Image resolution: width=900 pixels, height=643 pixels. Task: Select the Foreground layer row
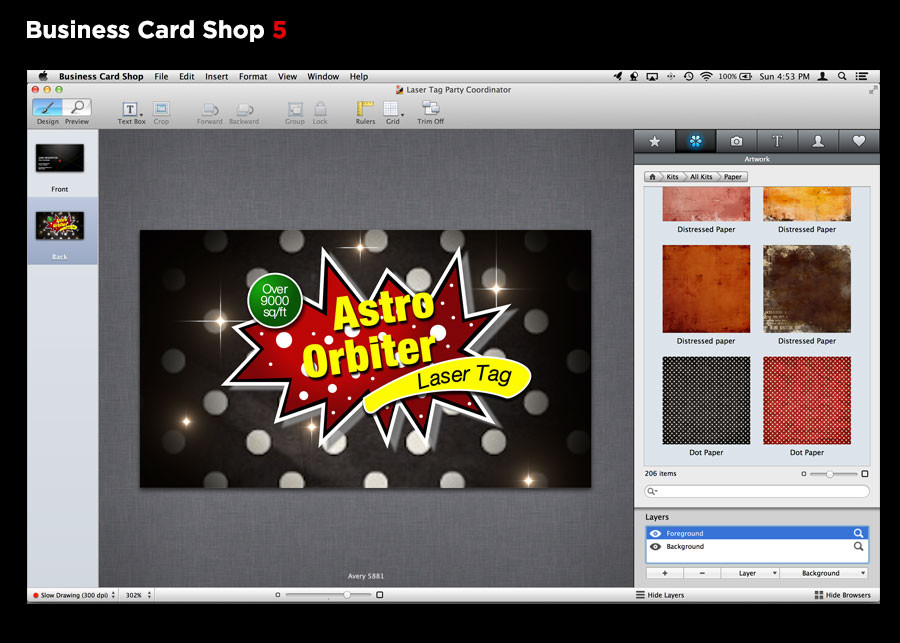[757, 533]
